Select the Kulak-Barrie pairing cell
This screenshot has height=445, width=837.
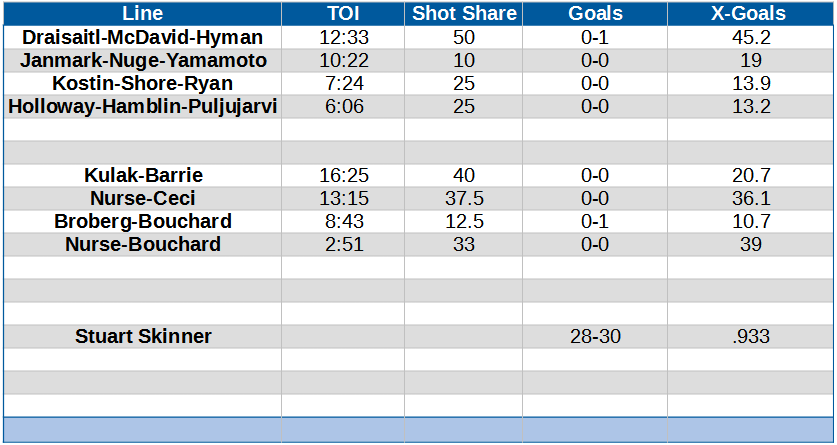point(143,176)
